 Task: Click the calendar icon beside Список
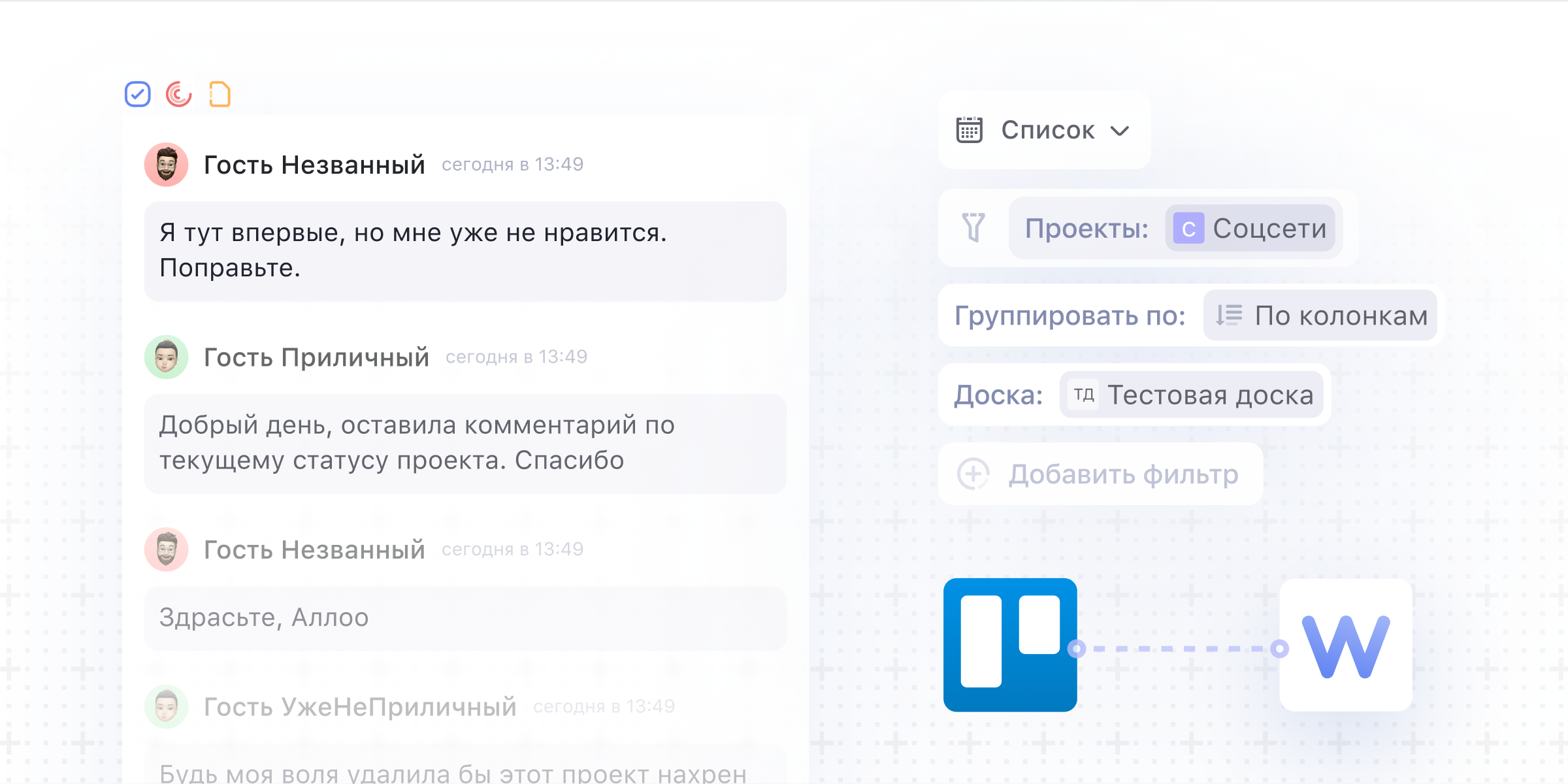click(970, 130)
